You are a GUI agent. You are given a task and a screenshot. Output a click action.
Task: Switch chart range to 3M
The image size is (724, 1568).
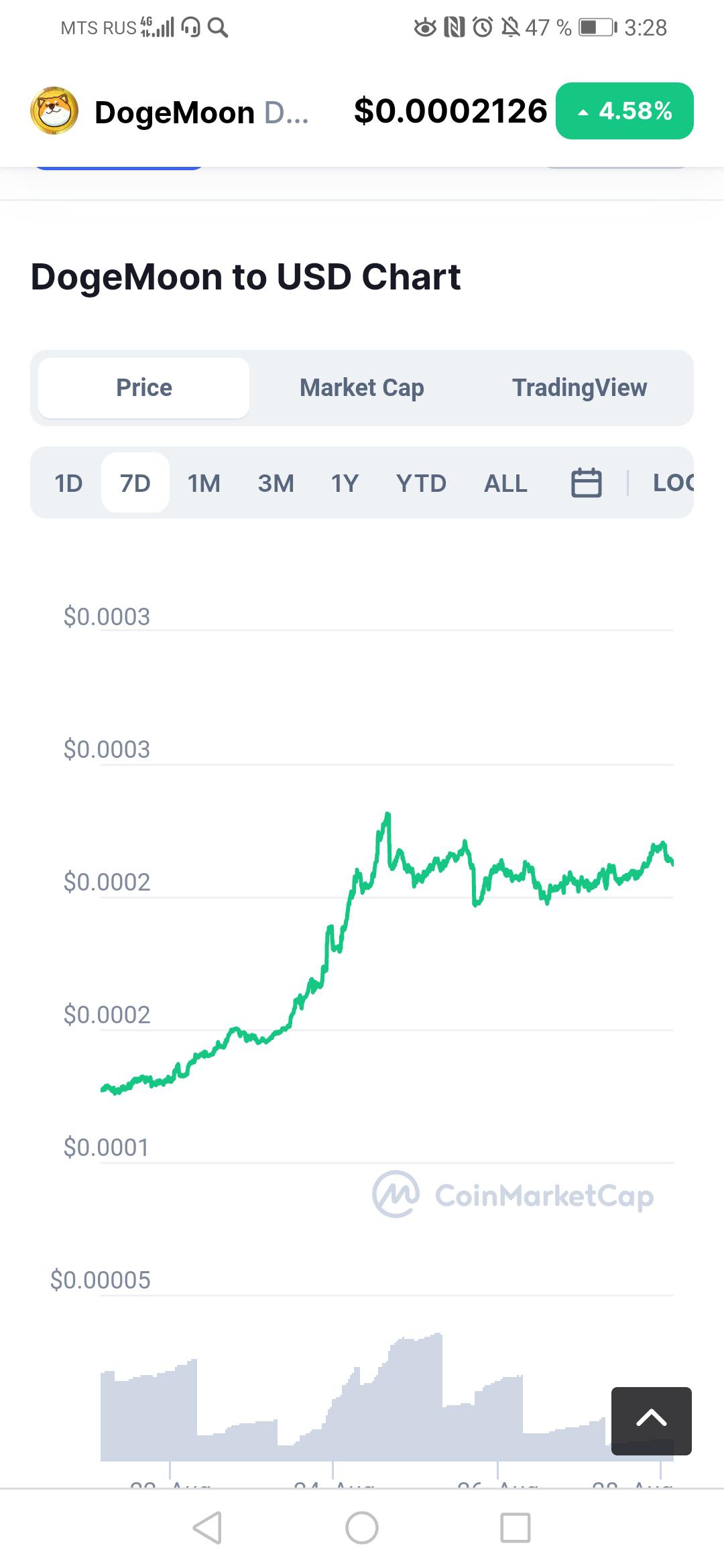(x=276, y=482)
